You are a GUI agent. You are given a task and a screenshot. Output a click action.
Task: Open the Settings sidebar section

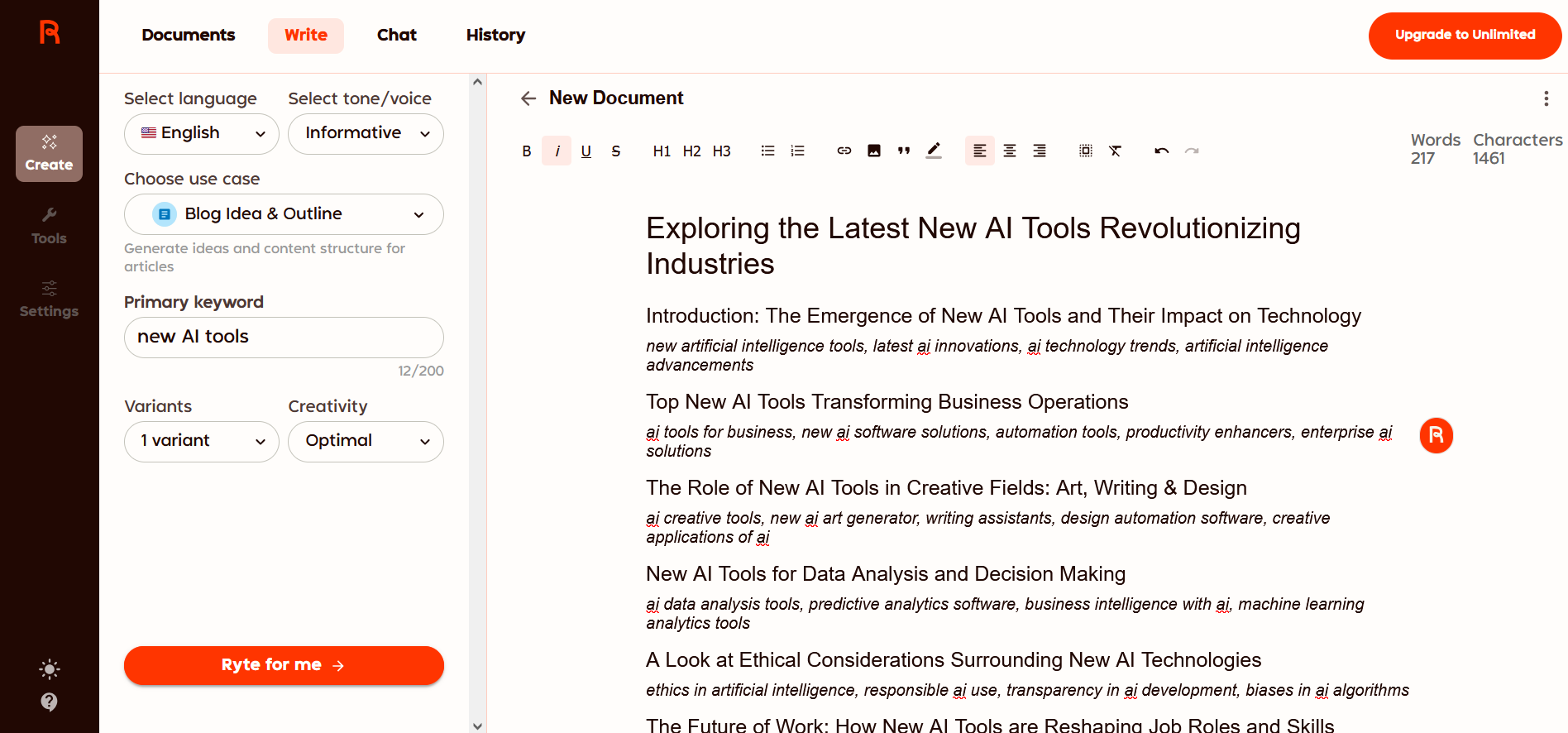click(49, 299)
